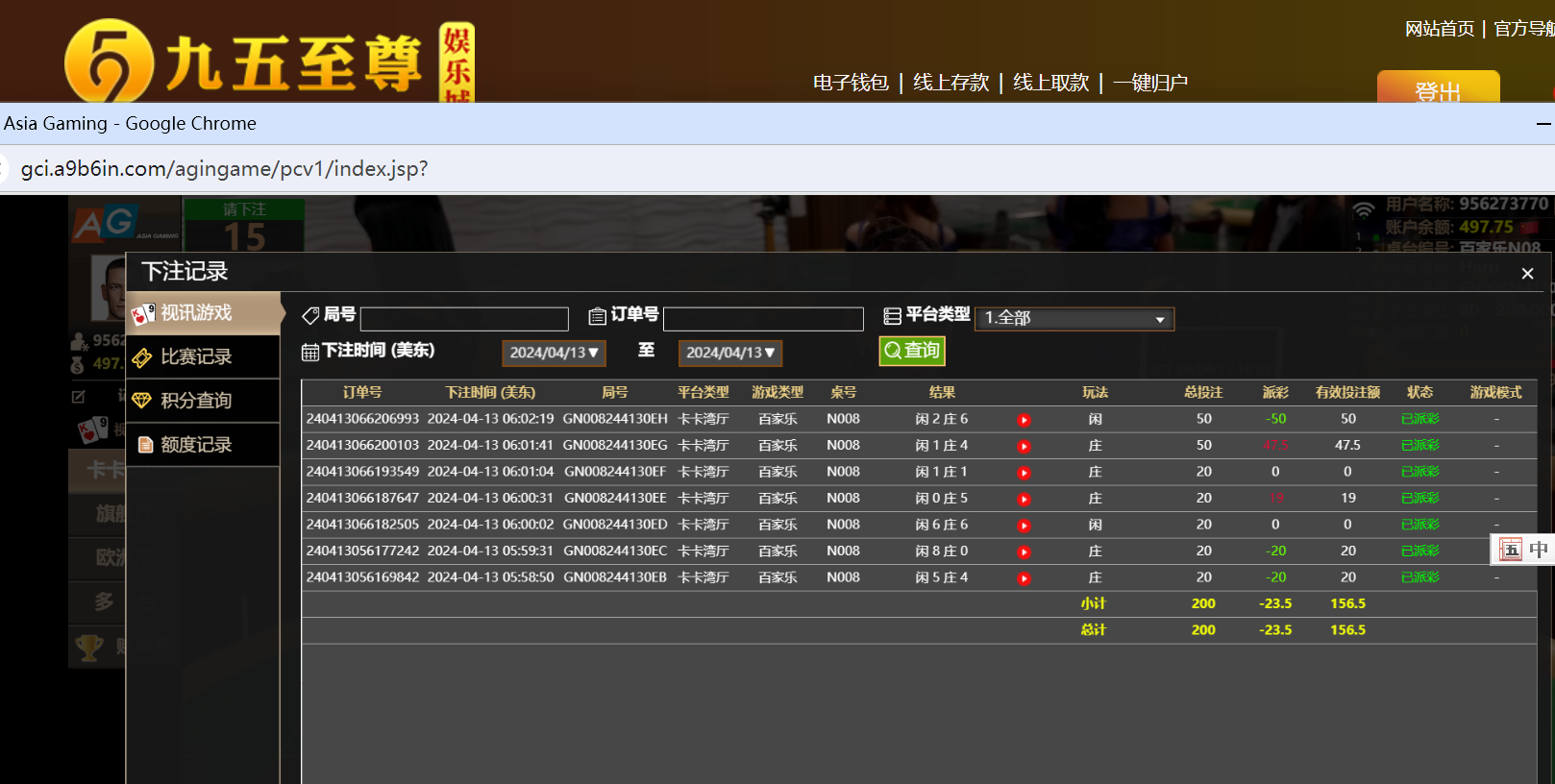Click the 登出 logout button
The width and height of the screenshot is (1555, 784).
pos(1439,88)
